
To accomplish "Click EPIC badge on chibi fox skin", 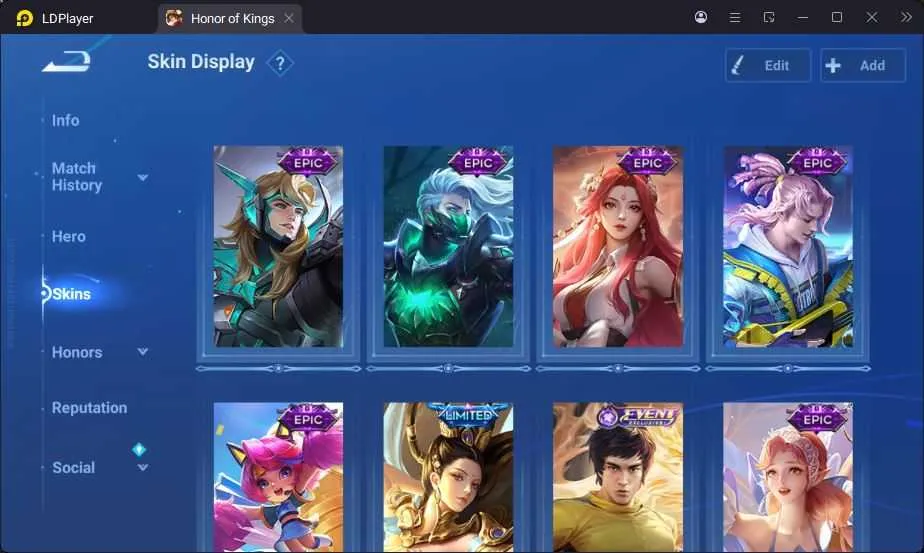I will (308, 419).
